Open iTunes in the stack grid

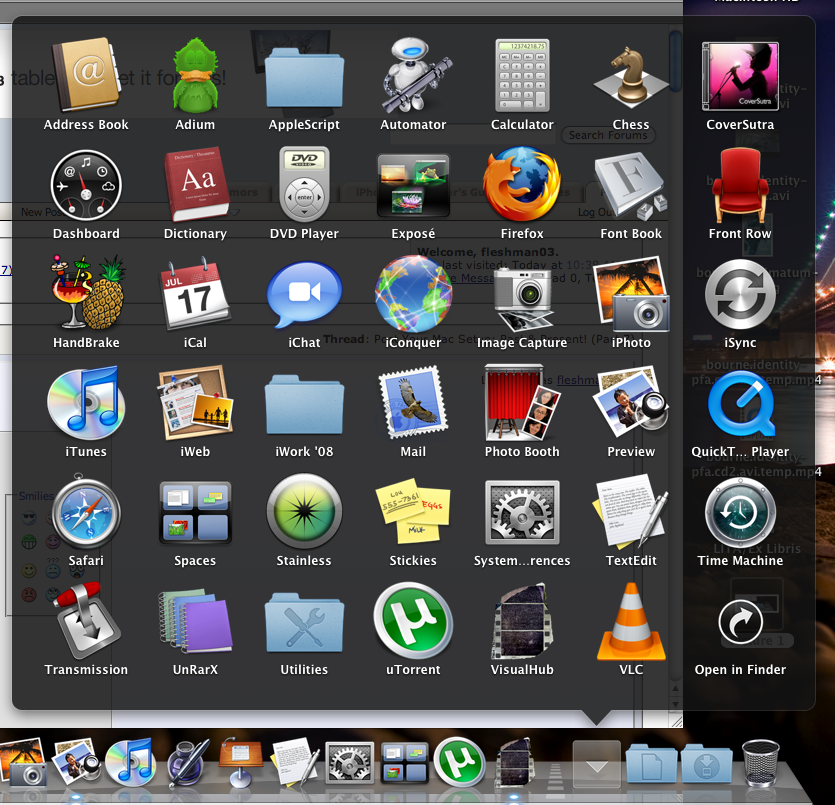click(x=86, y=403)
